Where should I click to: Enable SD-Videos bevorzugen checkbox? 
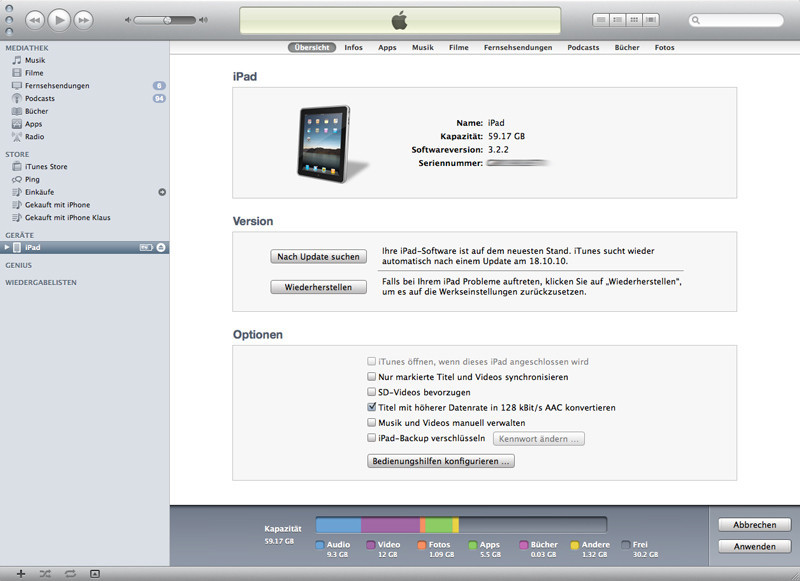coord(371,392)
